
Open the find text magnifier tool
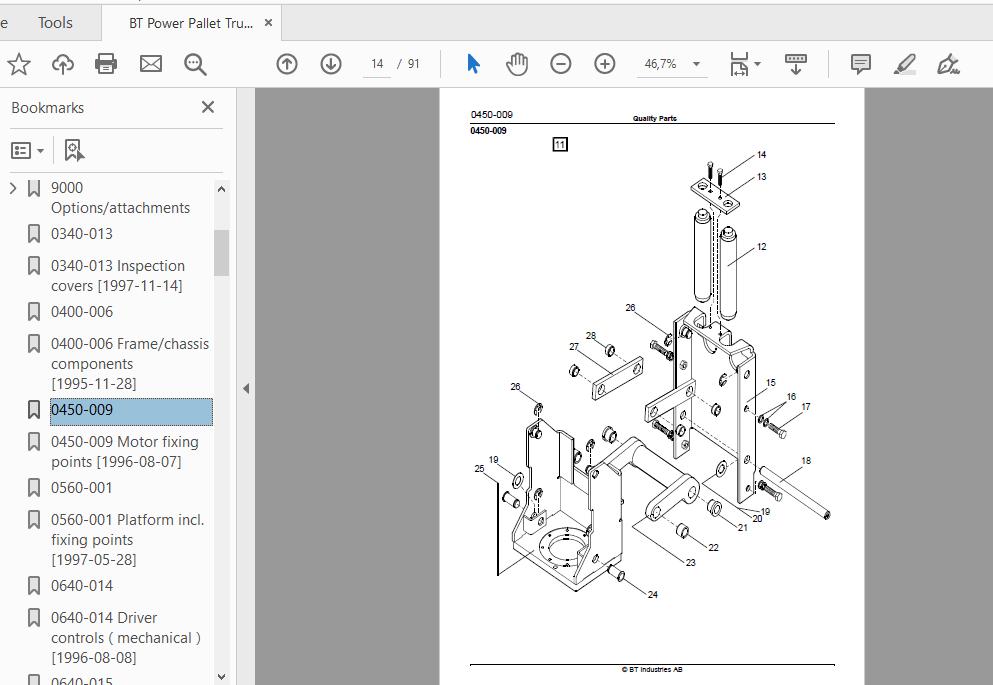(x=195, y=64)
